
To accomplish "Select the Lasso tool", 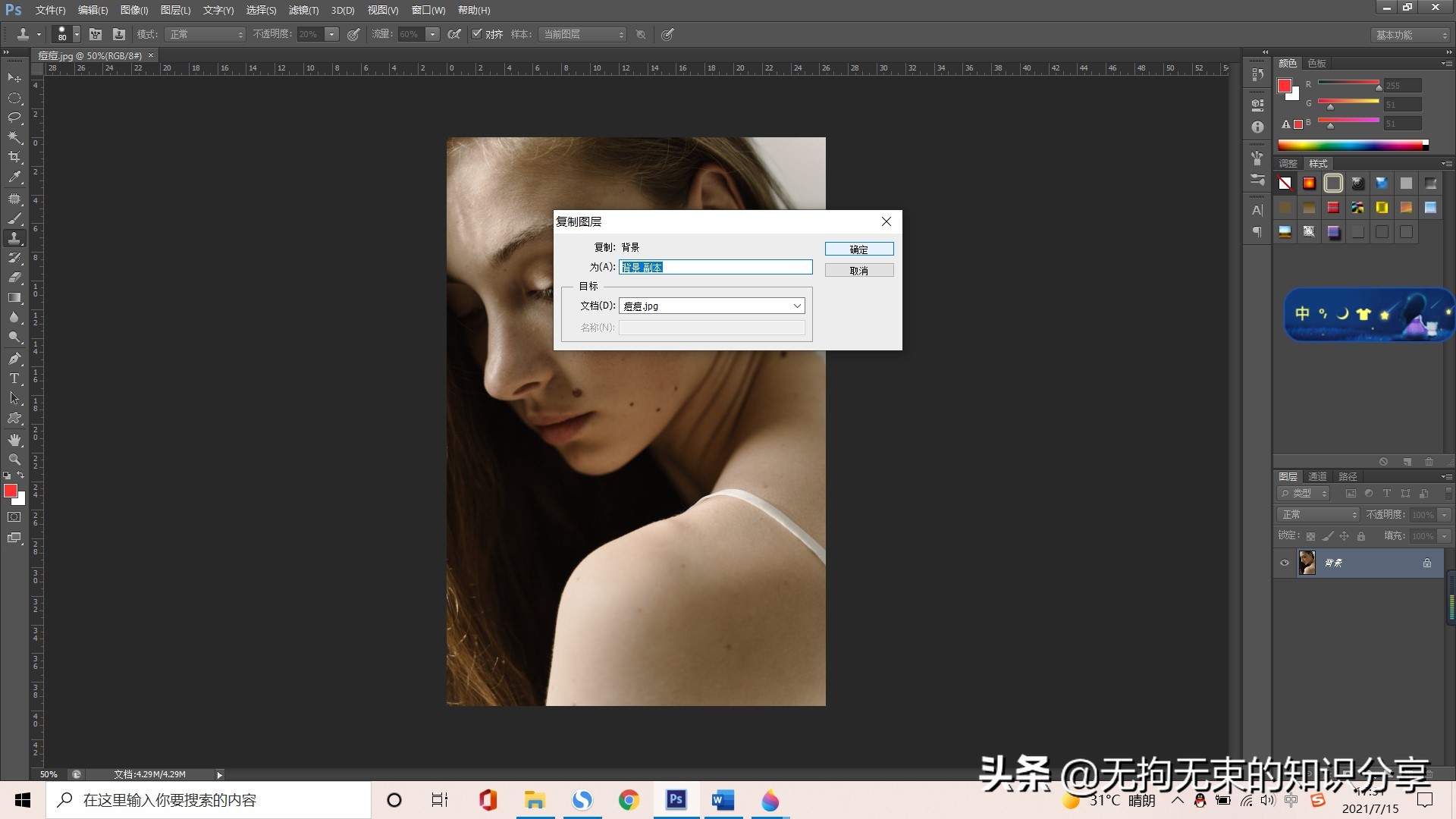I will (x=14, y=117).
